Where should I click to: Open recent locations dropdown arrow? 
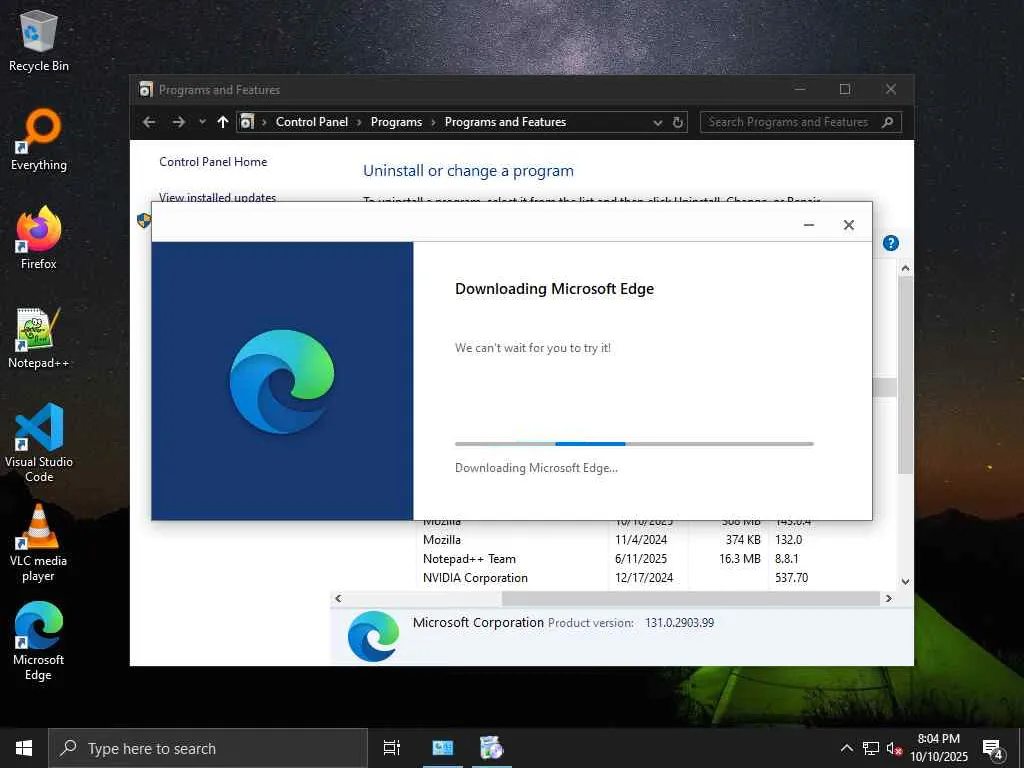coord(202,122)
